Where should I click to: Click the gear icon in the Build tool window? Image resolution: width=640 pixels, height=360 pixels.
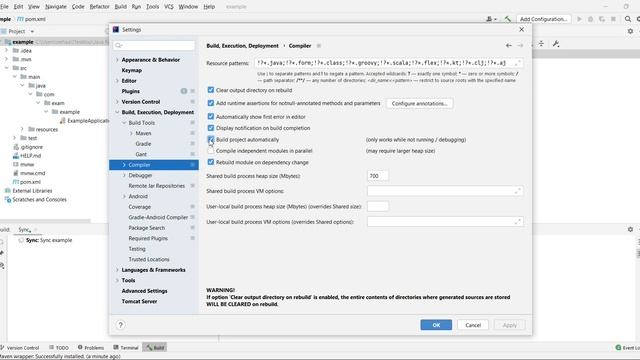[630, 229]
